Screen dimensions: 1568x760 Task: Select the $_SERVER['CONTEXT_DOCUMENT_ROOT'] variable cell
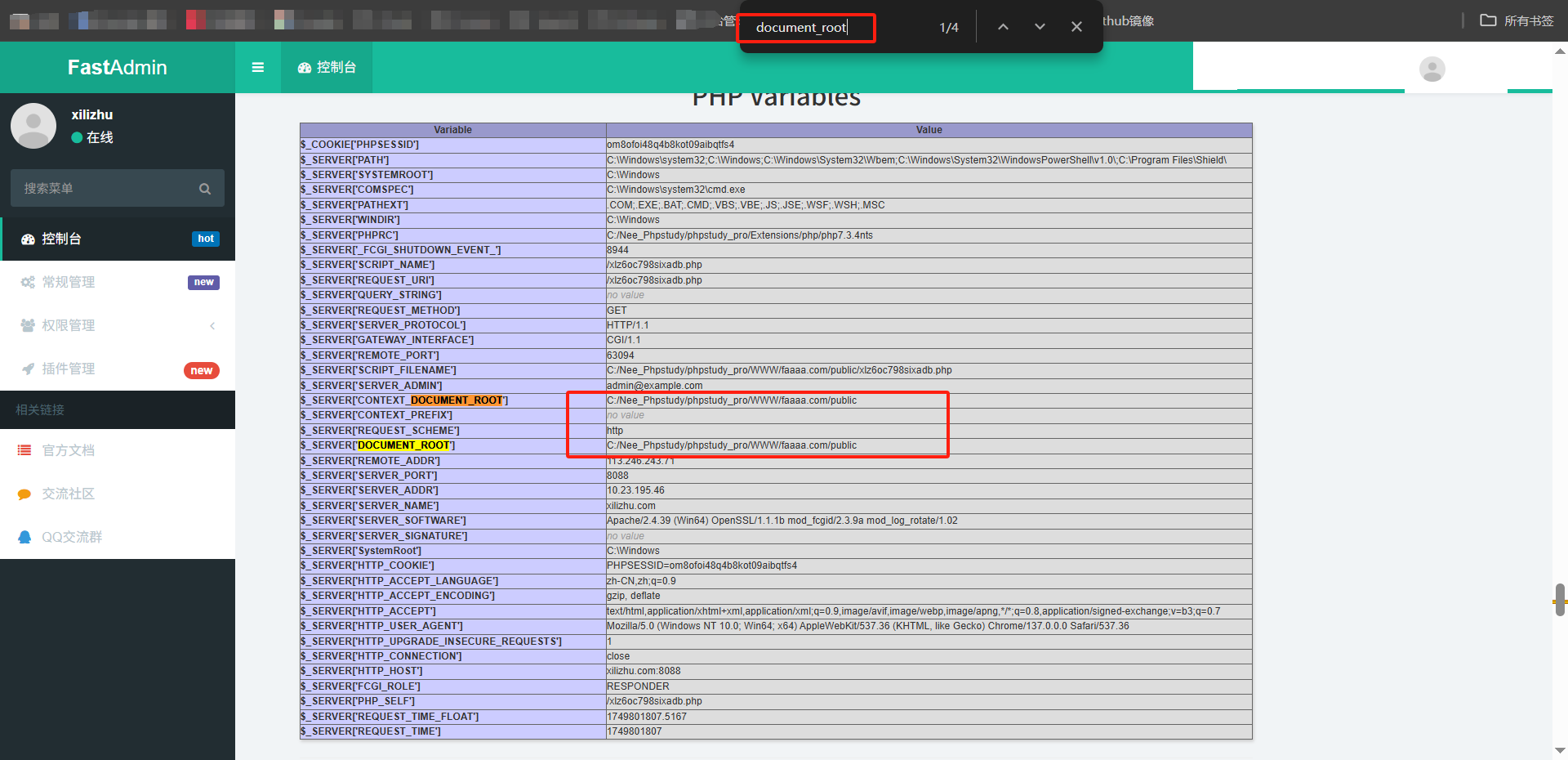coord(453,400)
